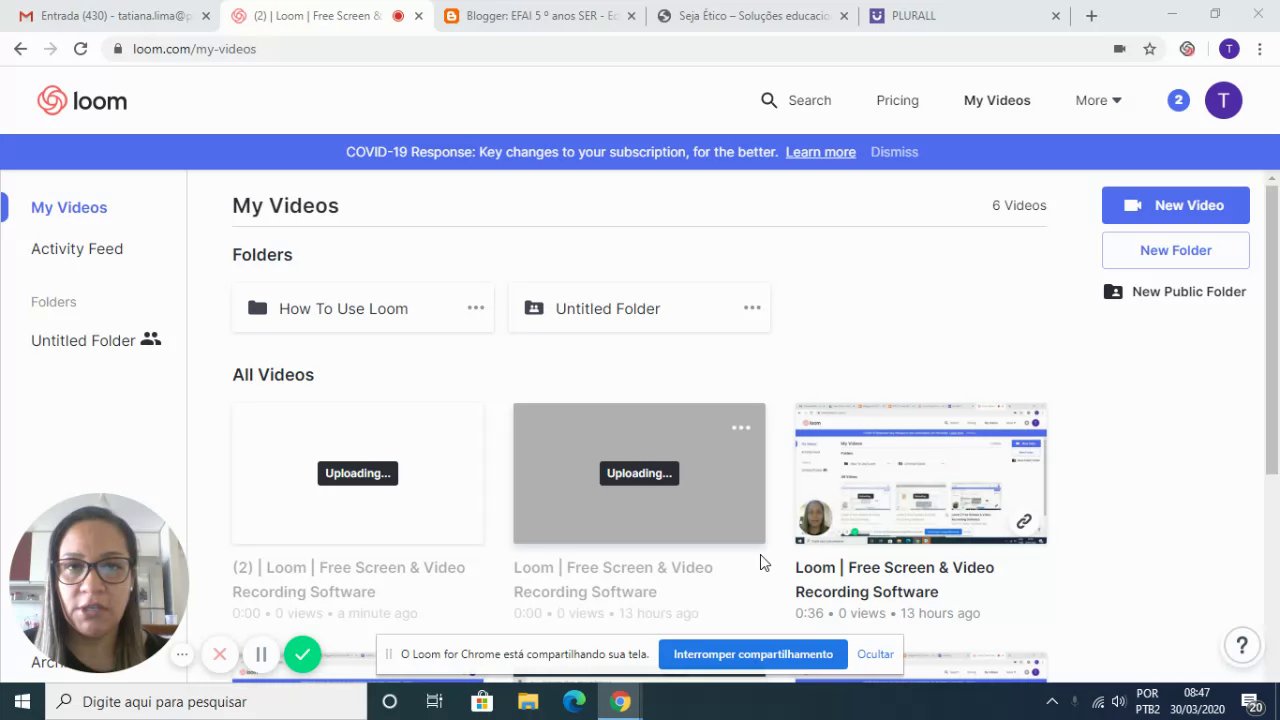Create a New Public Folder

pos(1175,292)
